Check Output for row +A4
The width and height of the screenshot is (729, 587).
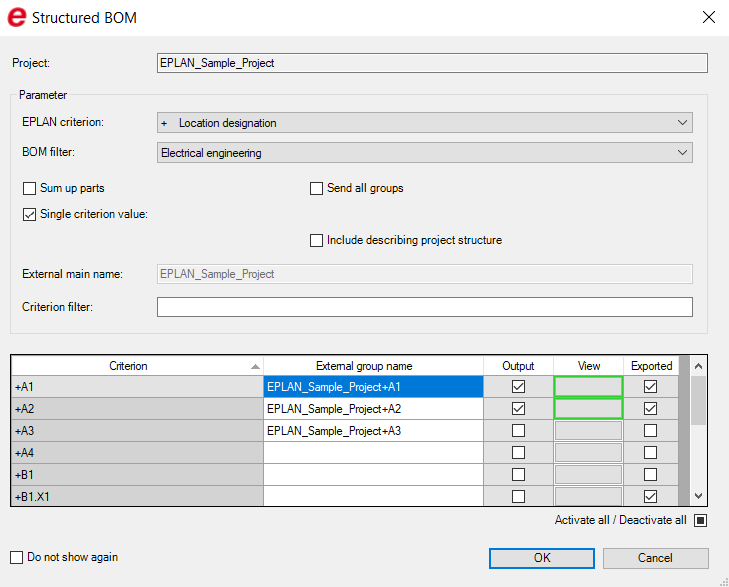coord(518,453)
